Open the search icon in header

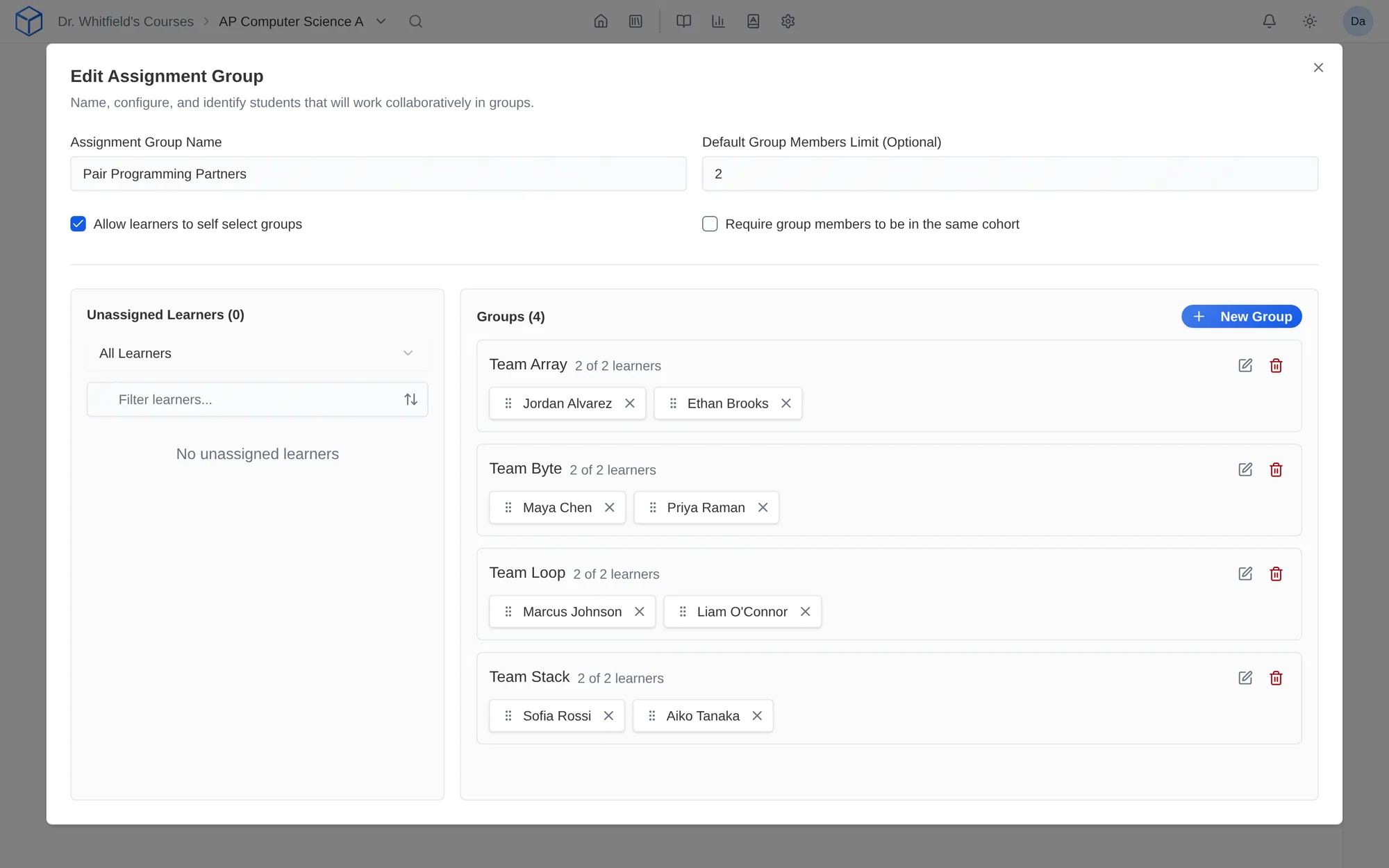[x=415, y=22]
